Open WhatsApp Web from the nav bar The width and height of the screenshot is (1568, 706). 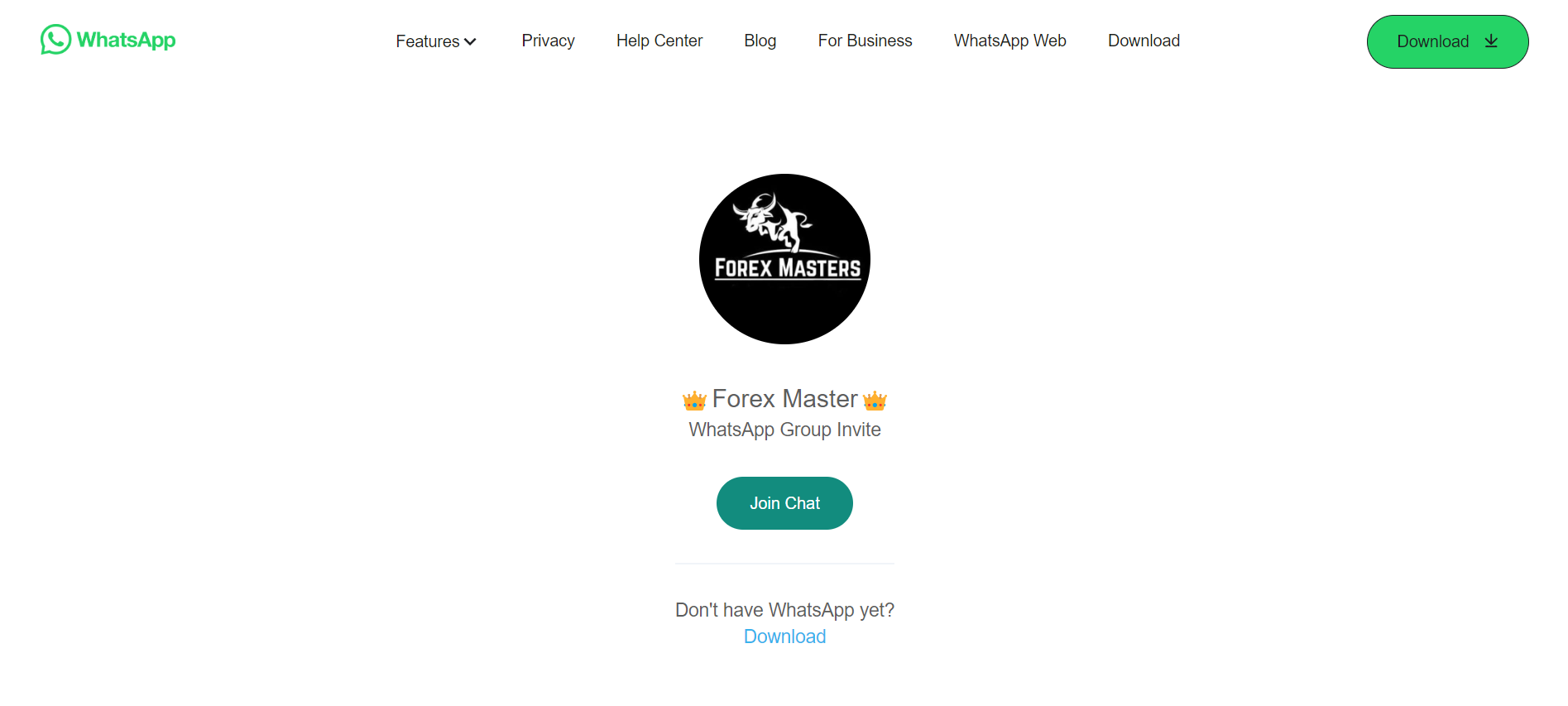(1009, 41)
